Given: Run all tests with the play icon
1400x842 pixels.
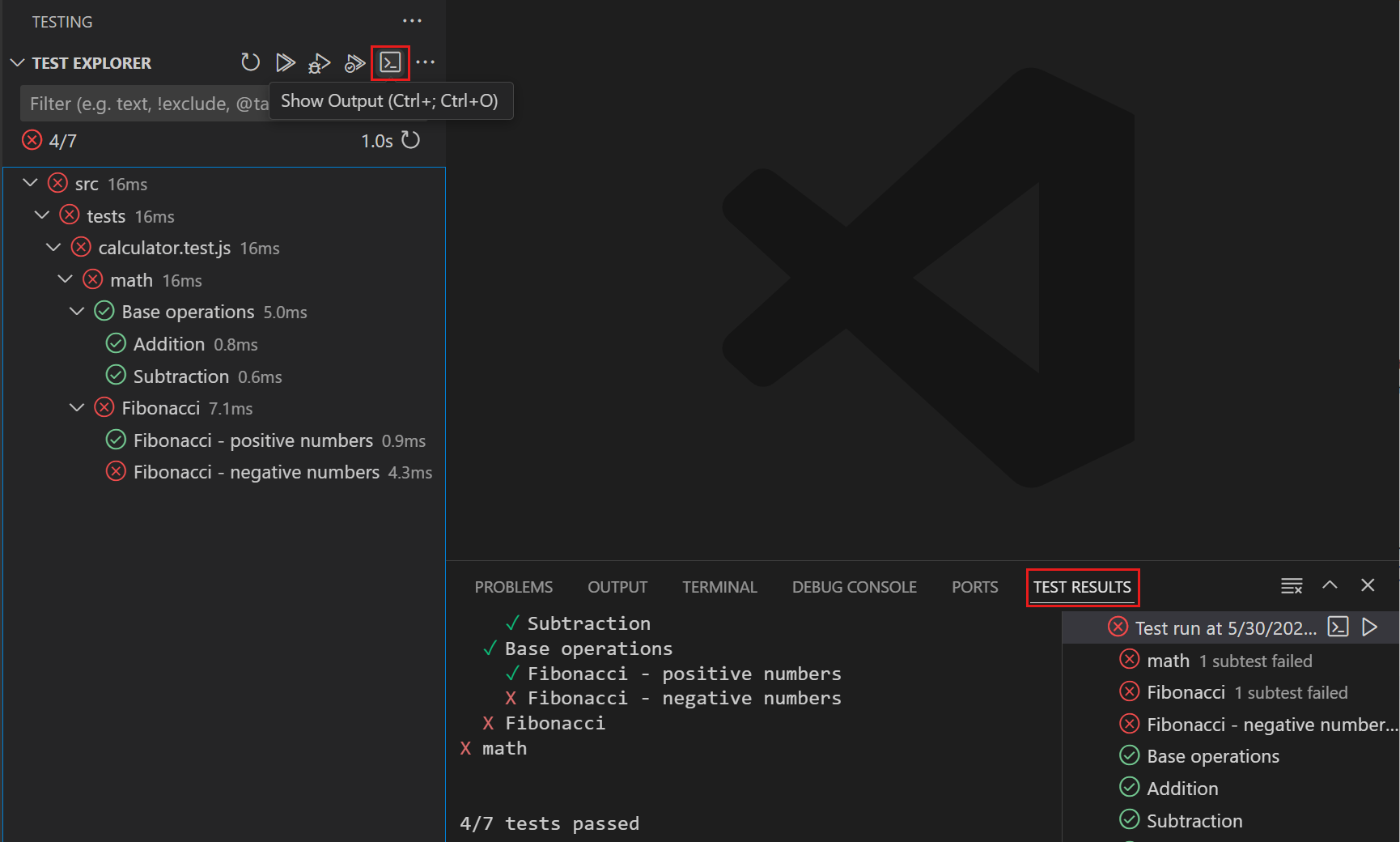Looking at the screenshot, I should [285, 62].
